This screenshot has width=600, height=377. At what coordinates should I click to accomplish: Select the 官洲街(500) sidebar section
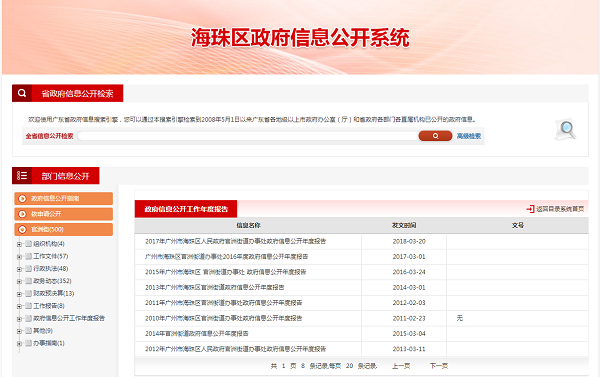[64, 230]
